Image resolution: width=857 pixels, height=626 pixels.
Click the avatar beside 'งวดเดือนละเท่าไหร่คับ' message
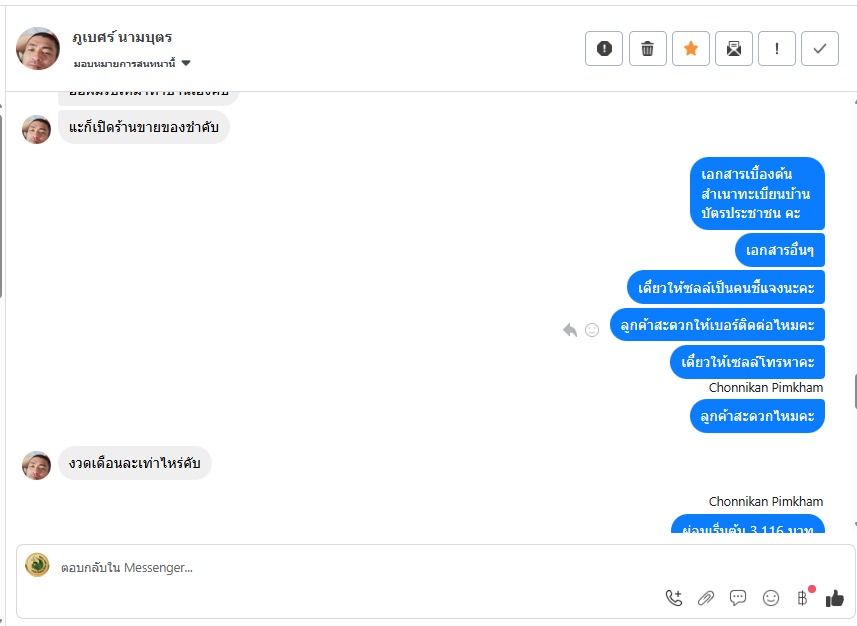coord(37,464)
